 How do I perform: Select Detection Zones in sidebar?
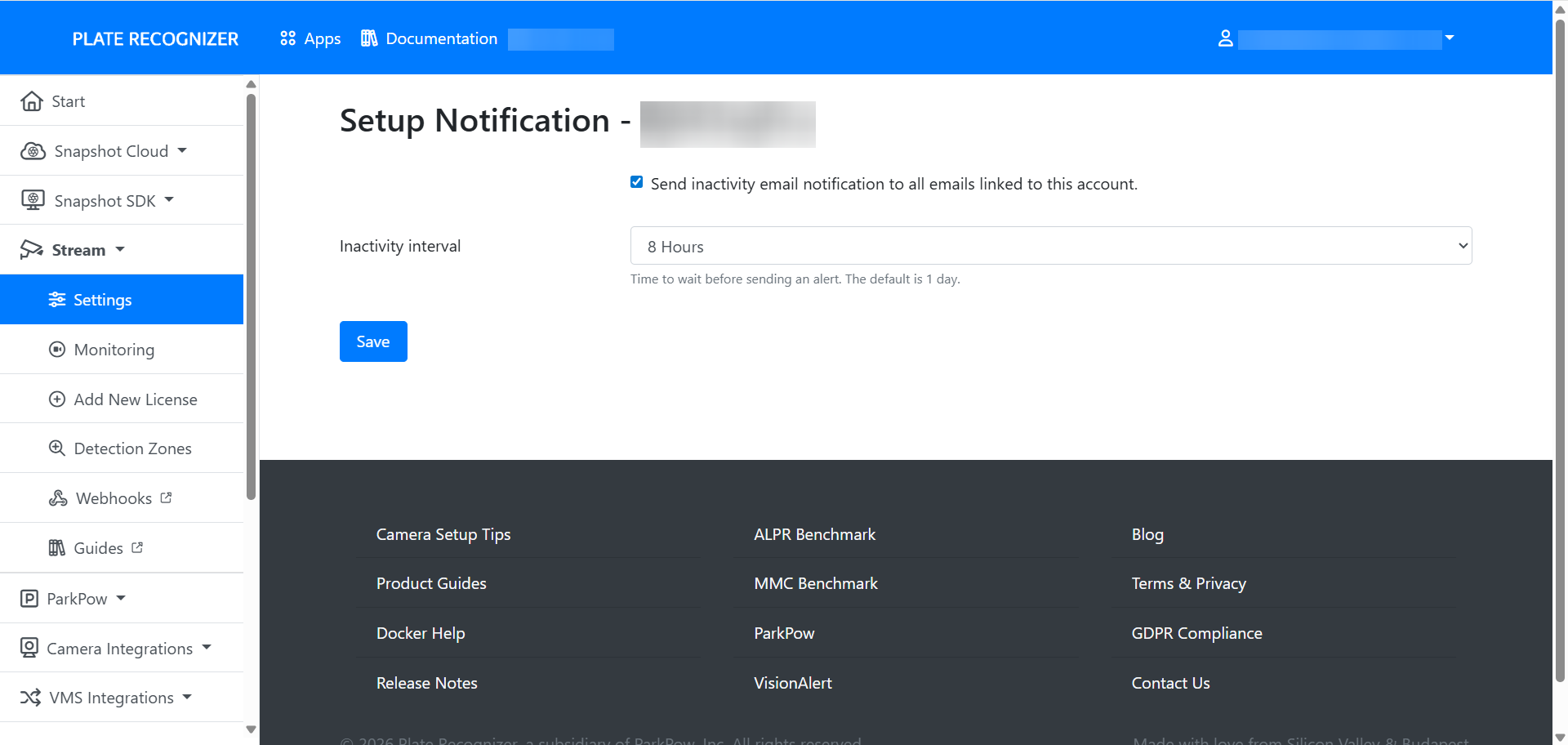point(122,448)
